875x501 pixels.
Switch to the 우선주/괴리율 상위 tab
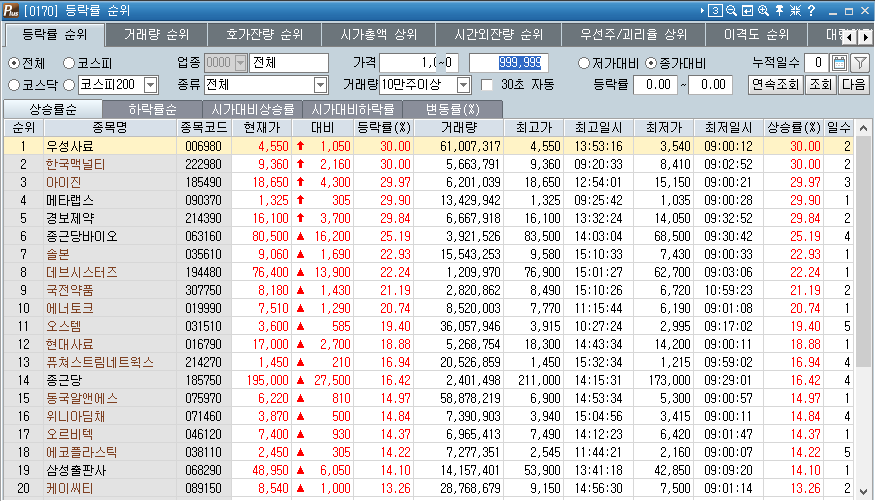pos(633,35)
